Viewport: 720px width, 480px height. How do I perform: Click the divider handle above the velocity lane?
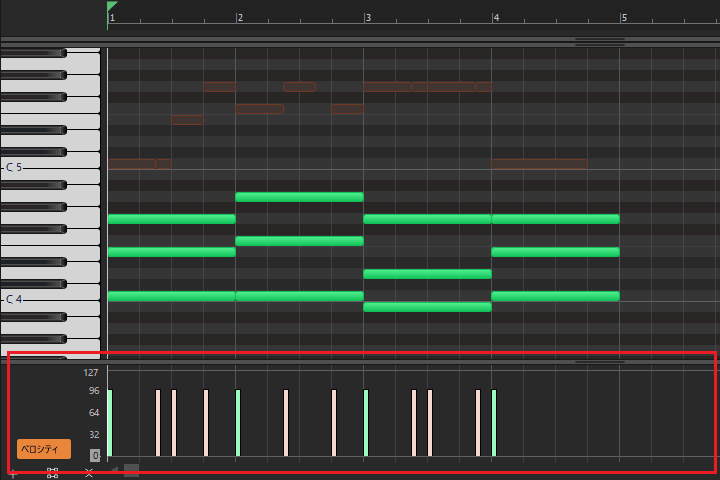pos(600,362)
